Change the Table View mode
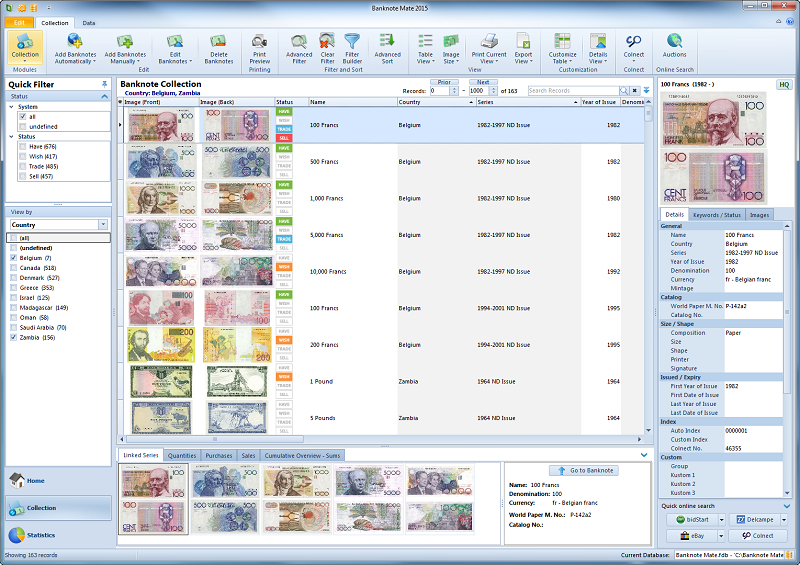This screenshot has width=800, height=565. tap(425, 48)
